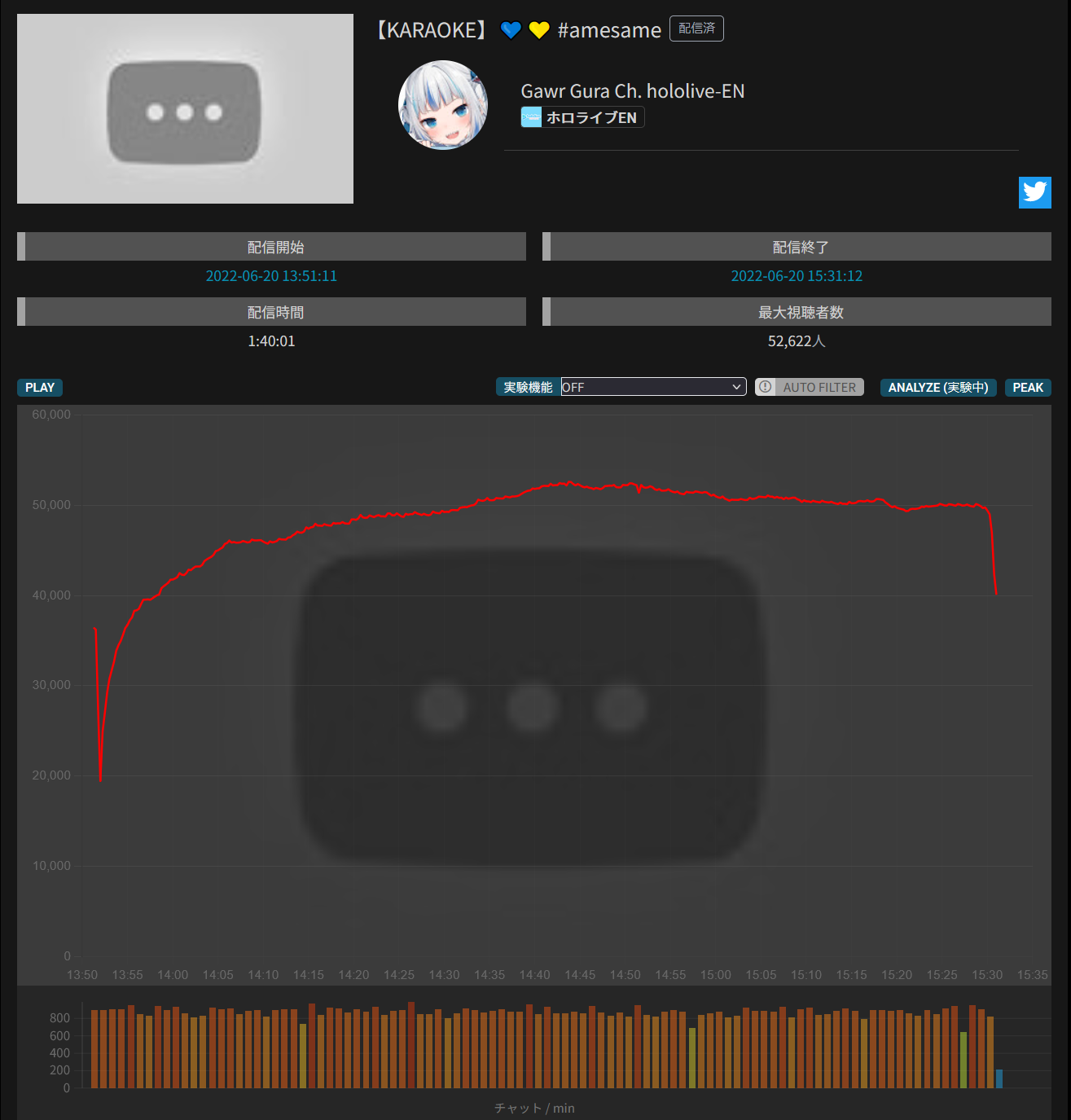Click the AUTO FILTER info icon
Screen dimensions: 1071x1120
tap(765, 387)
